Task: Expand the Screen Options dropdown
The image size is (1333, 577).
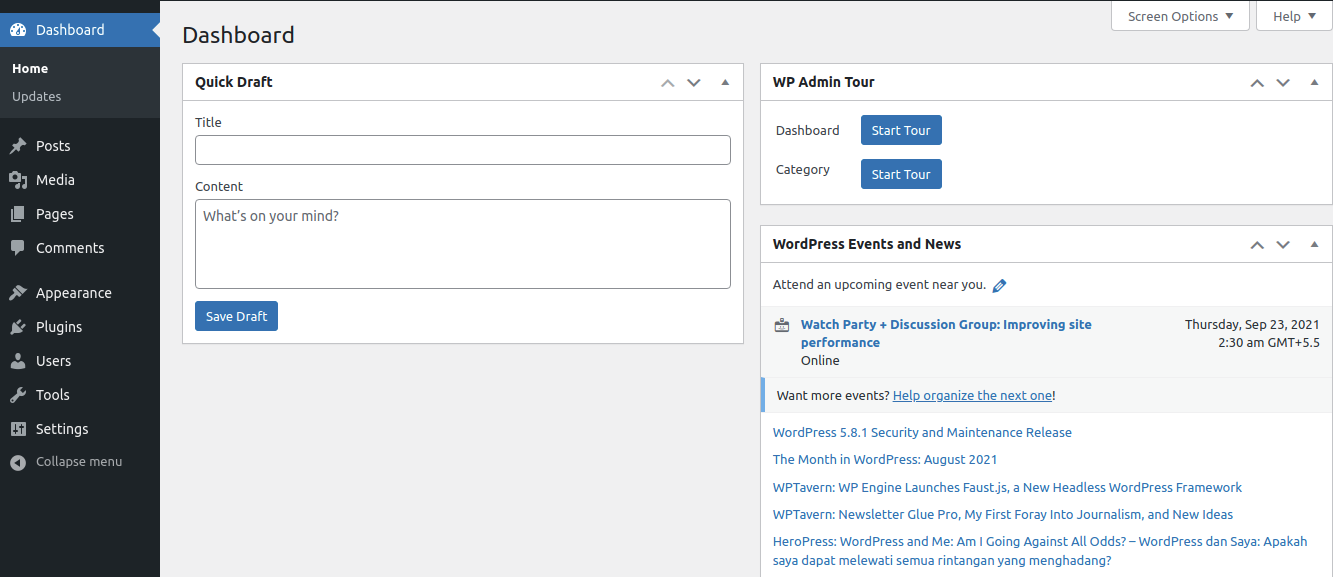Action: pos(1180,16)
